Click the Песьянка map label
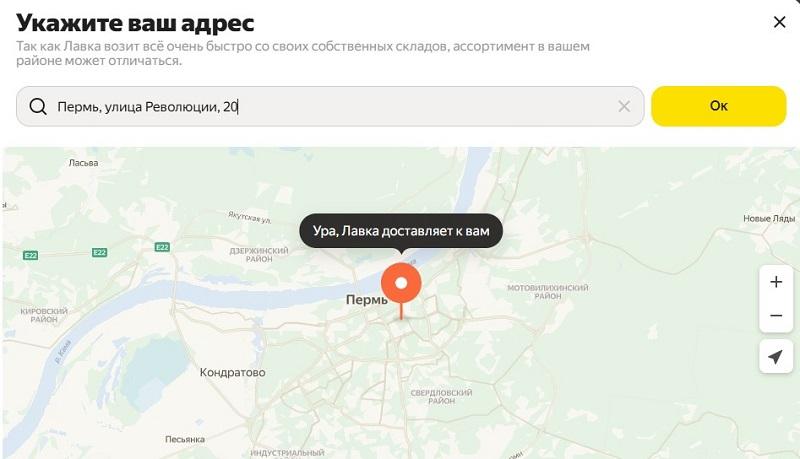Viewport: 800px width, 459px height. pos(185,439)
